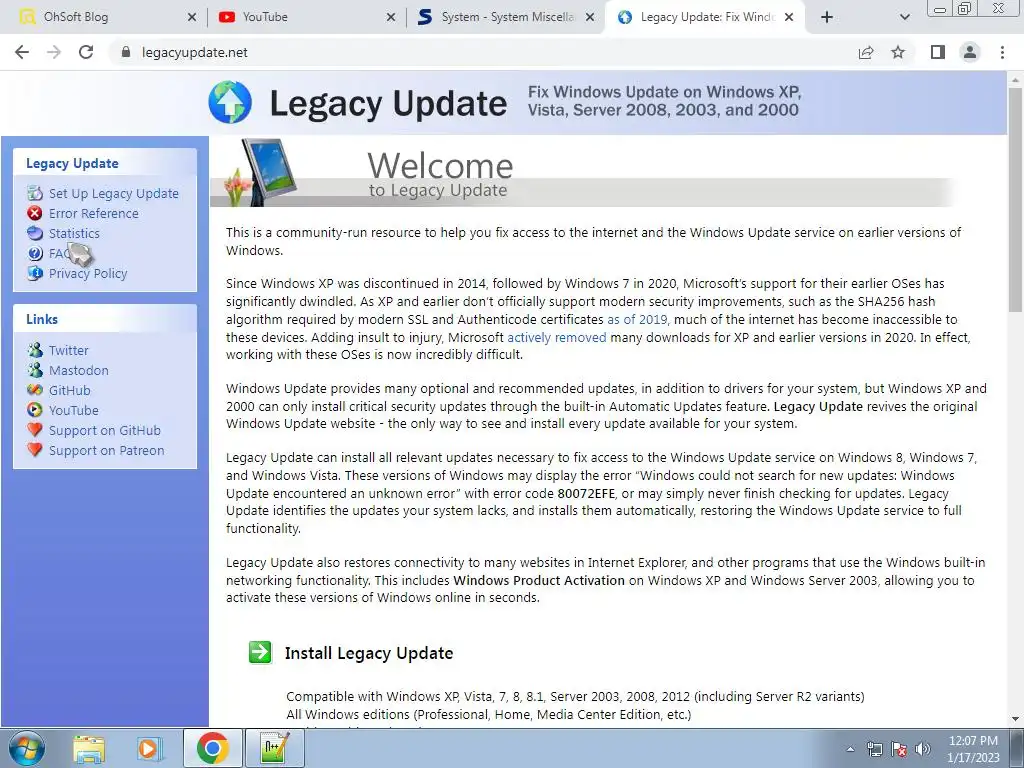Launch Windows Media Player from taskbar
Screen dimensions: 1024x768
point(150,748)
